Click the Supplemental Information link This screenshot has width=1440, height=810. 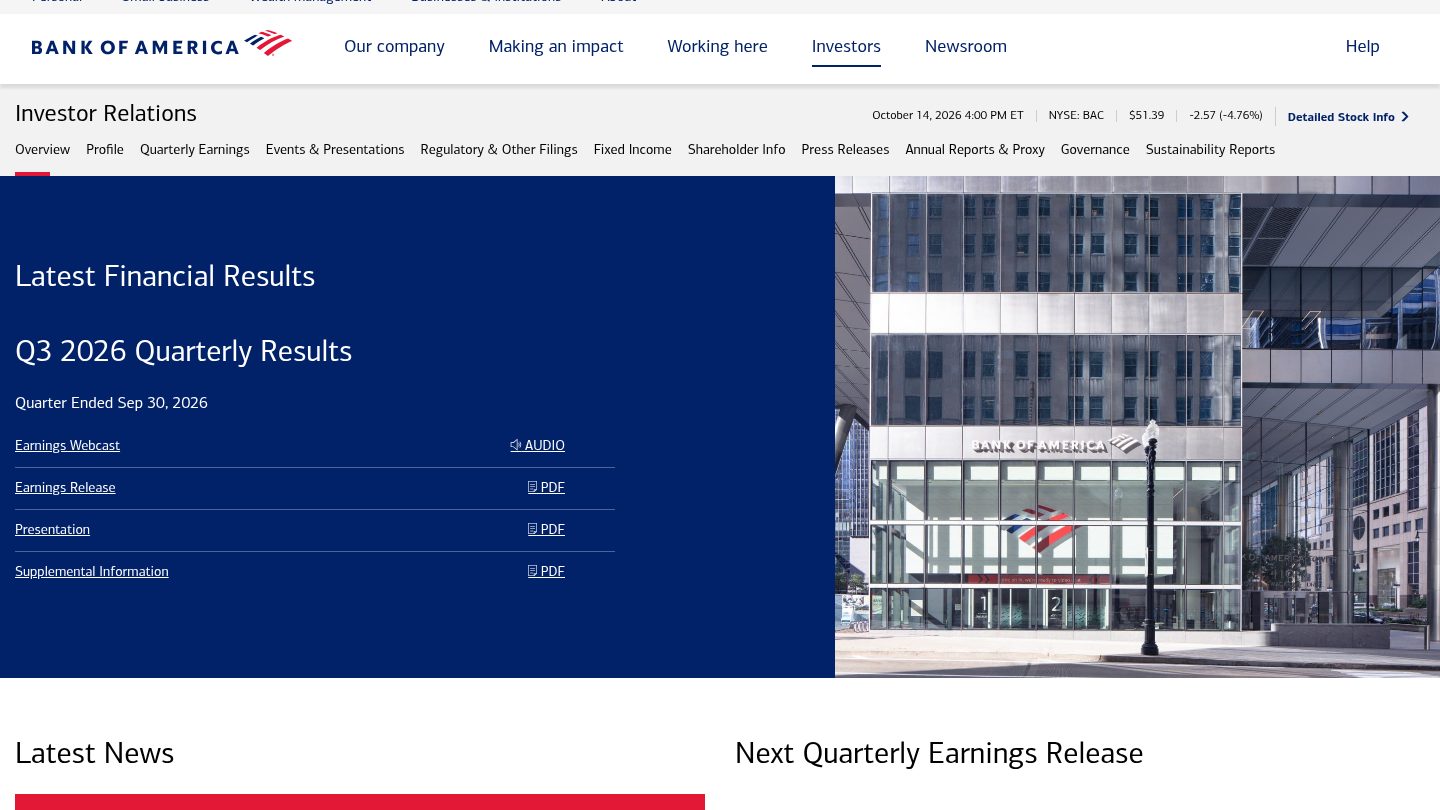pos(92,571)
